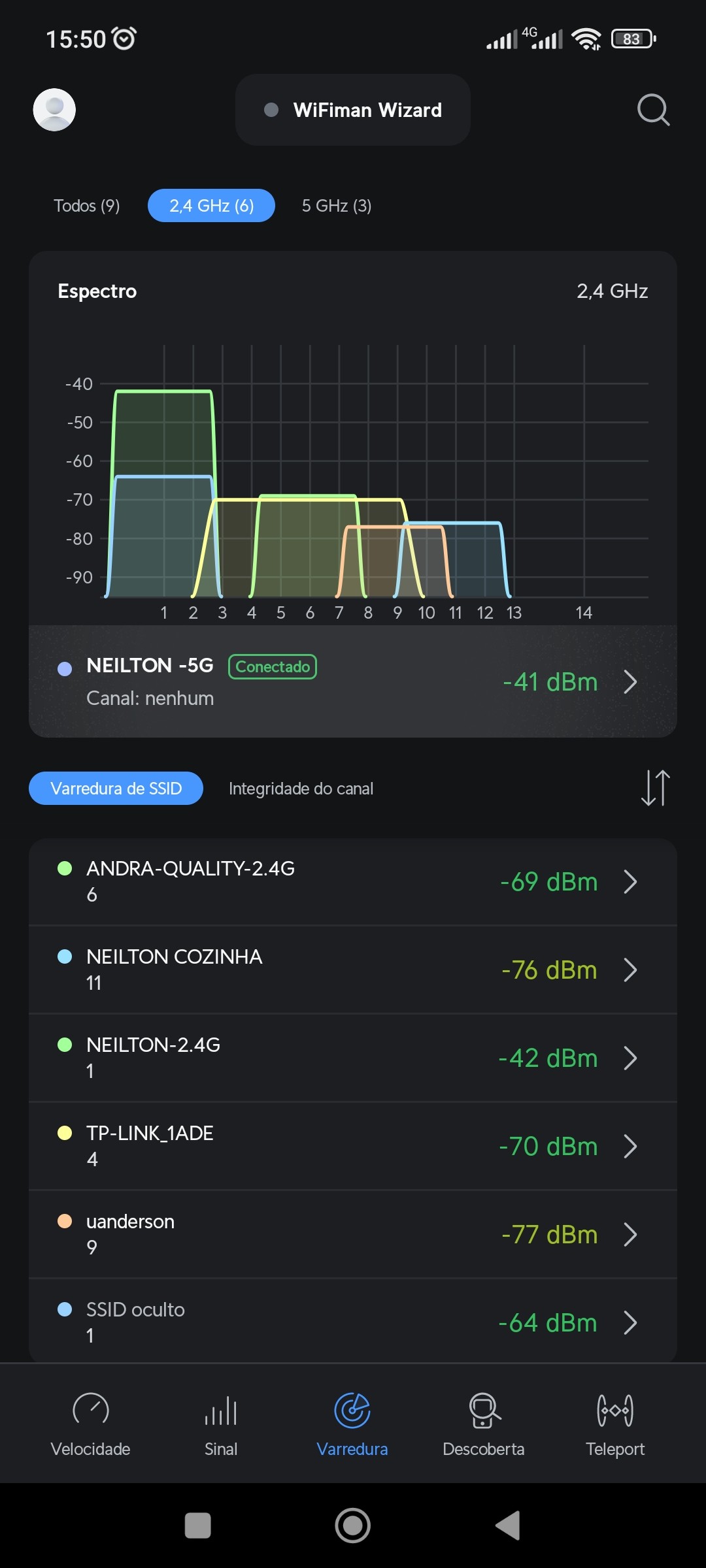Select the Varredura scan tab icon

352,1411
